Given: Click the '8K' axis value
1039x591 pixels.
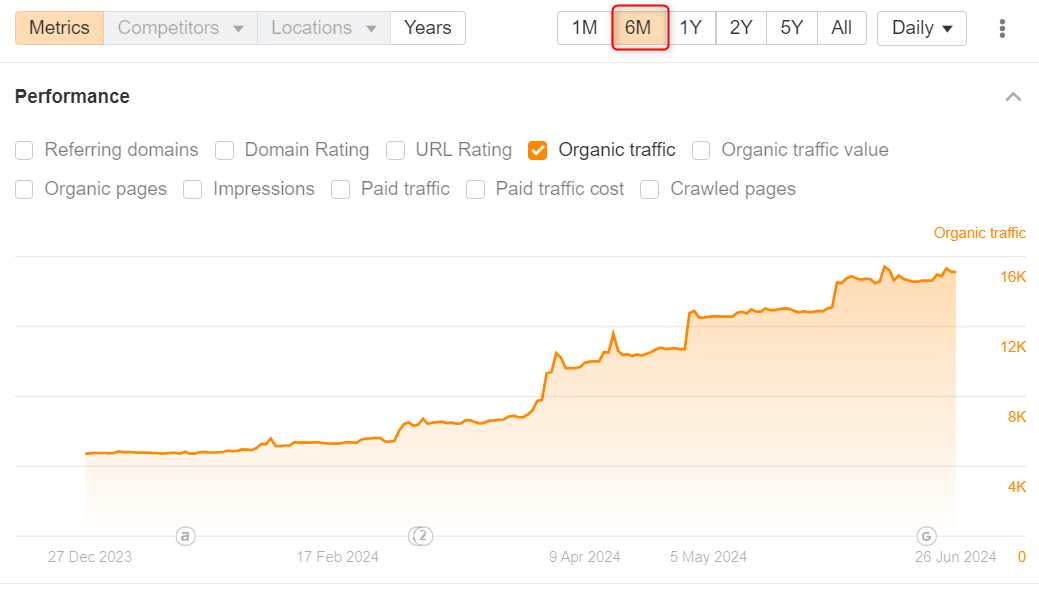Looking at the screenshot, I should pyautogui.click(x=1017, y=417).
